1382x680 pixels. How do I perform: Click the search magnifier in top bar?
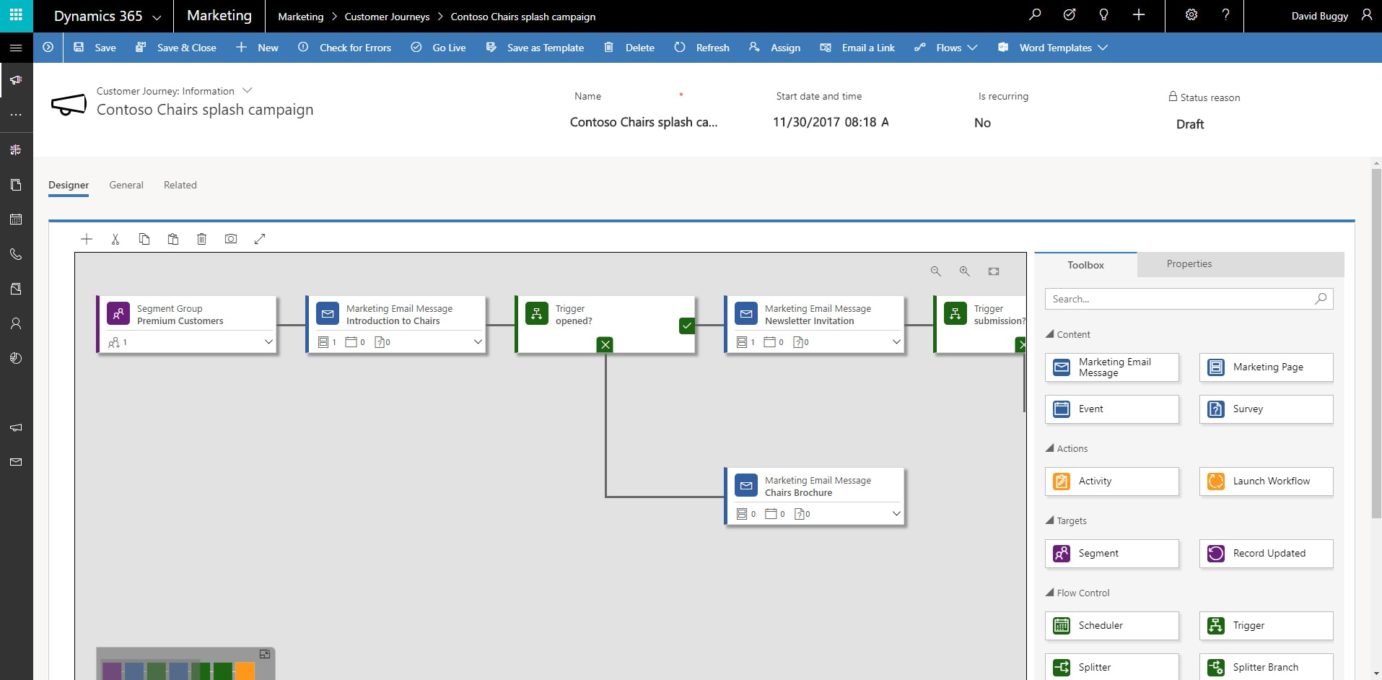pos(1035,15)
